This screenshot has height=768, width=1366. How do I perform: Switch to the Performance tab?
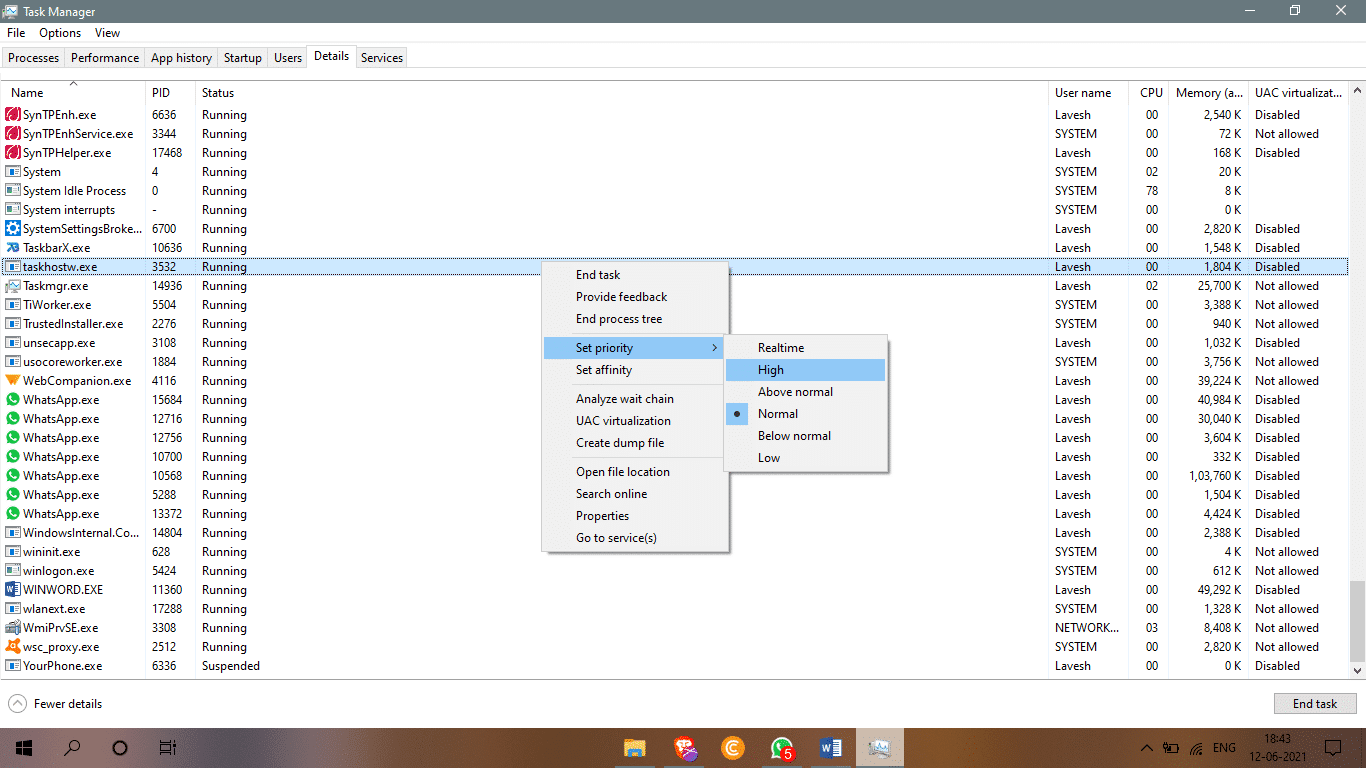click(105, 58)
